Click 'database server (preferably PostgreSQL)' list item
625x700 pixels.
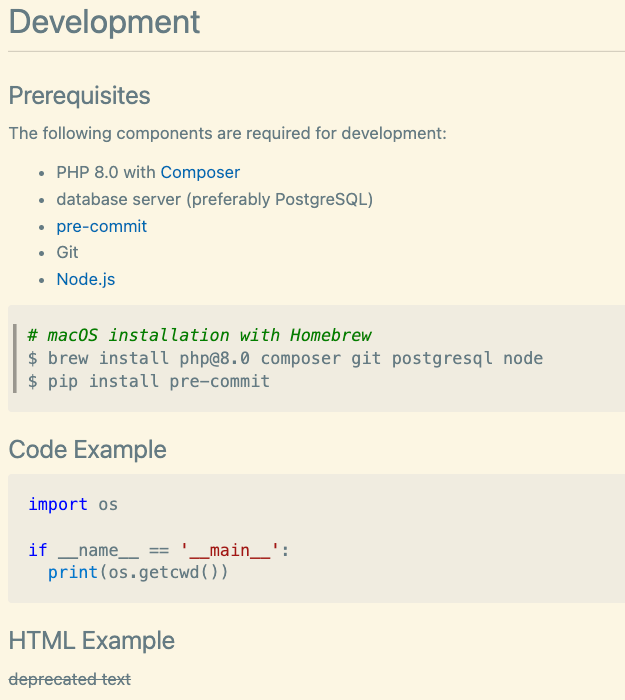[x=214, y=200]
